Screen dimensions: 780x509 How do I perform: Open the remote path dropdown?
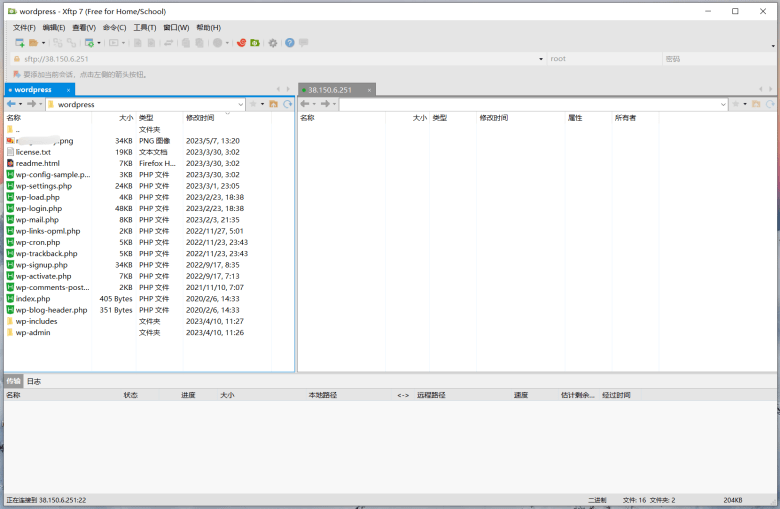tap(723, 104)
